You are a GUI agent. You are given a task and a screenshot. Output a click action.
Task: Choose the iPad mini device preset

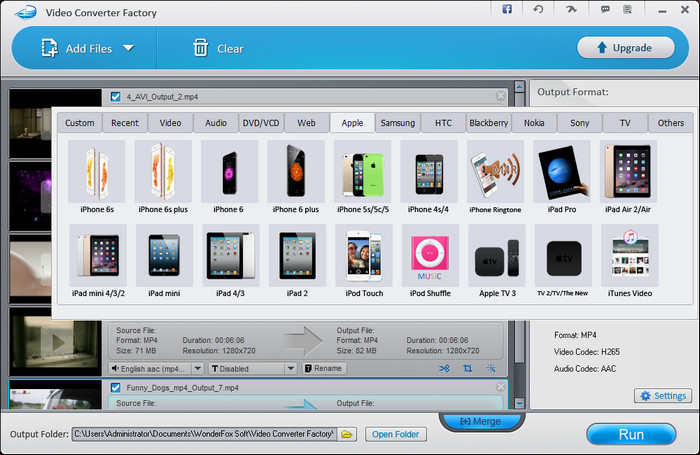(x=164, y=261)
